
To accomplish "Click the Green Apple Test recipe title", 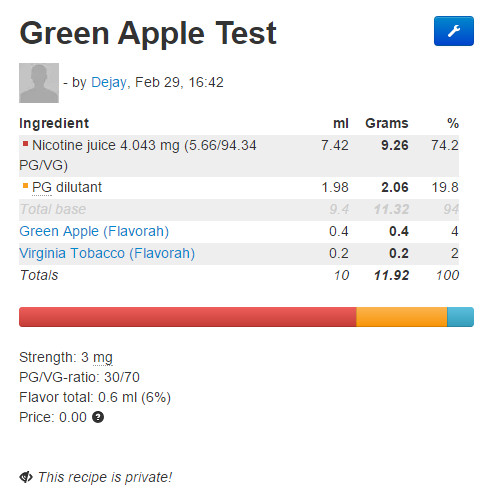I will [148, 33].
